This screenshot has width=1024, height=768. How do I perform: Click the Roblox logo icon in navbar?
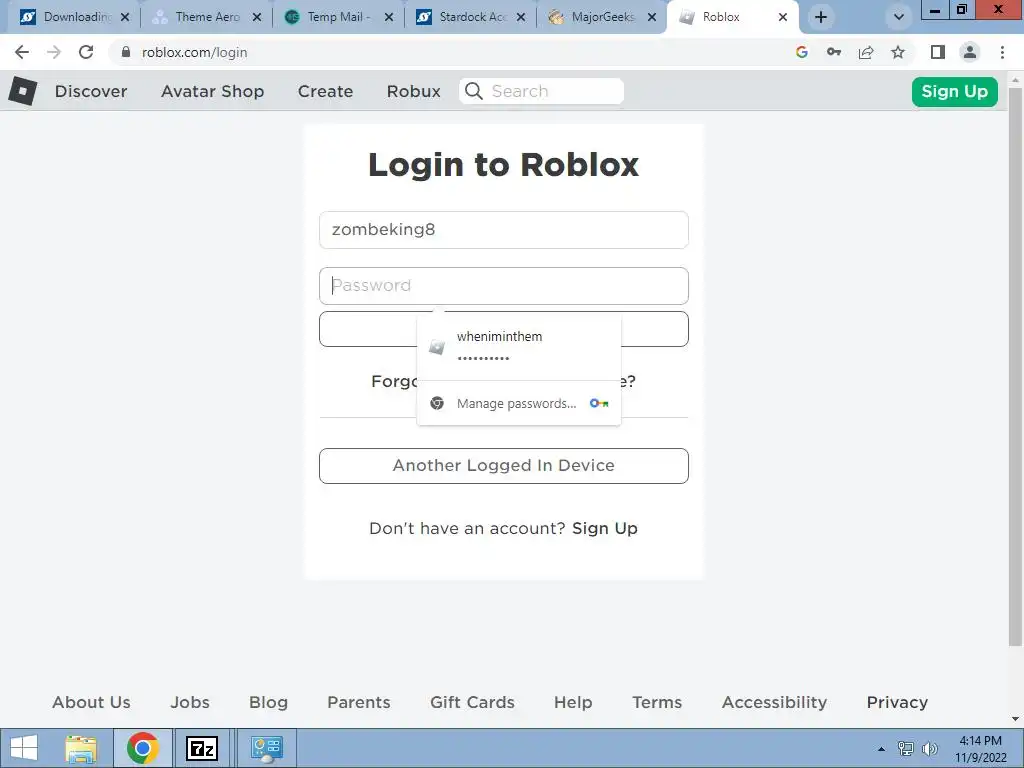tap(23, 91)
